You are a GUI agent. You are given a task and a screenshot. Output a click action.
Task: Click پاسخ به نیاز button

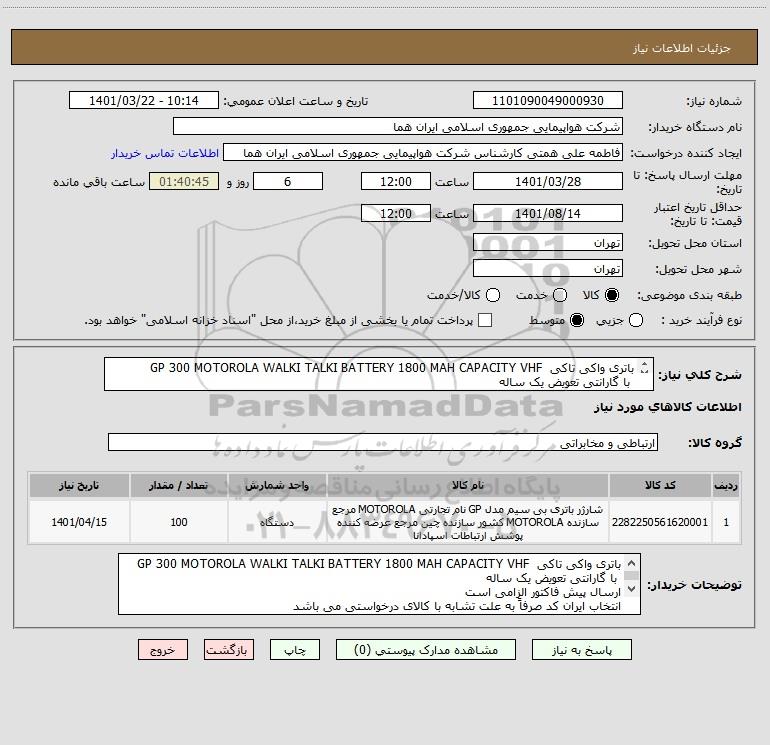coord(581,650)
